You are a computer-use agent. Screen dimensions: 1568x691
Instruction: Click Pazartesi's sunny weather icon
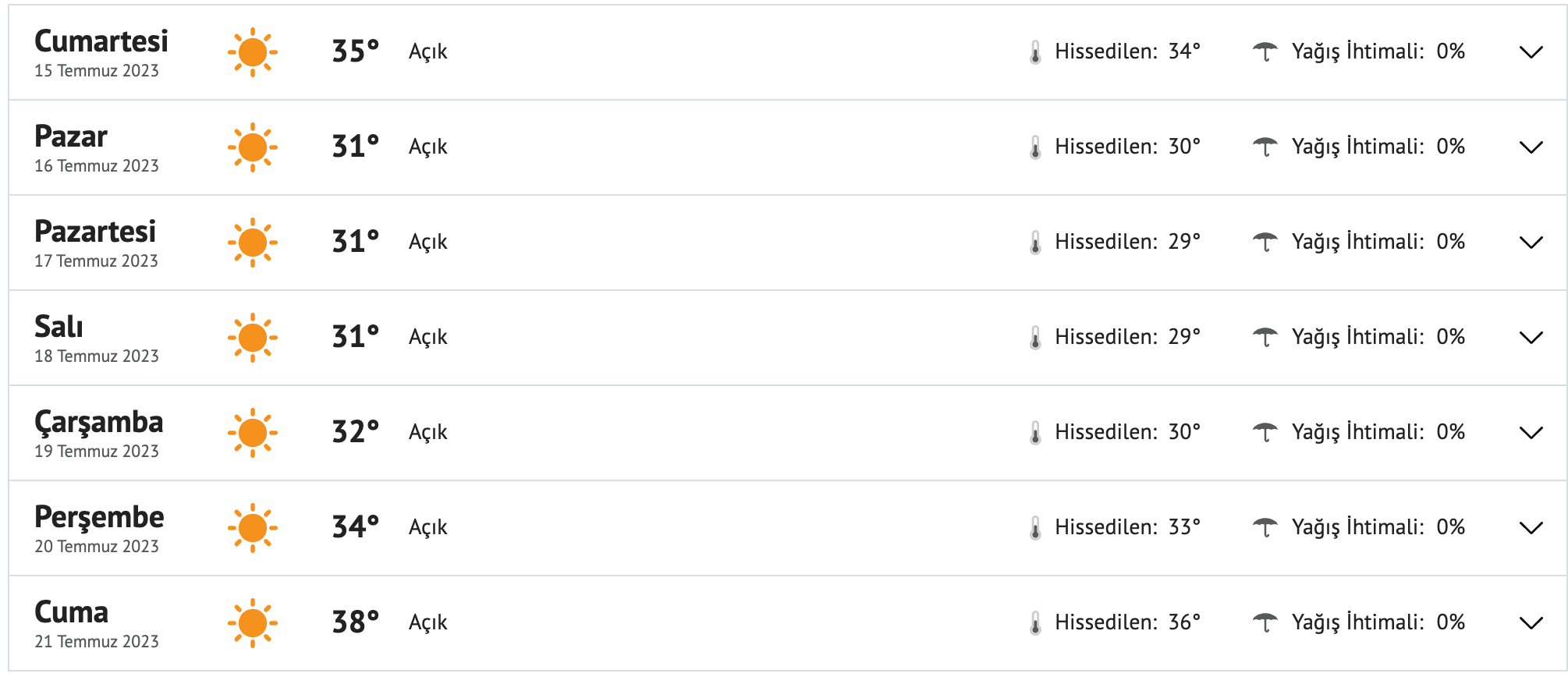pyautogui.click(x=252, y=243)
